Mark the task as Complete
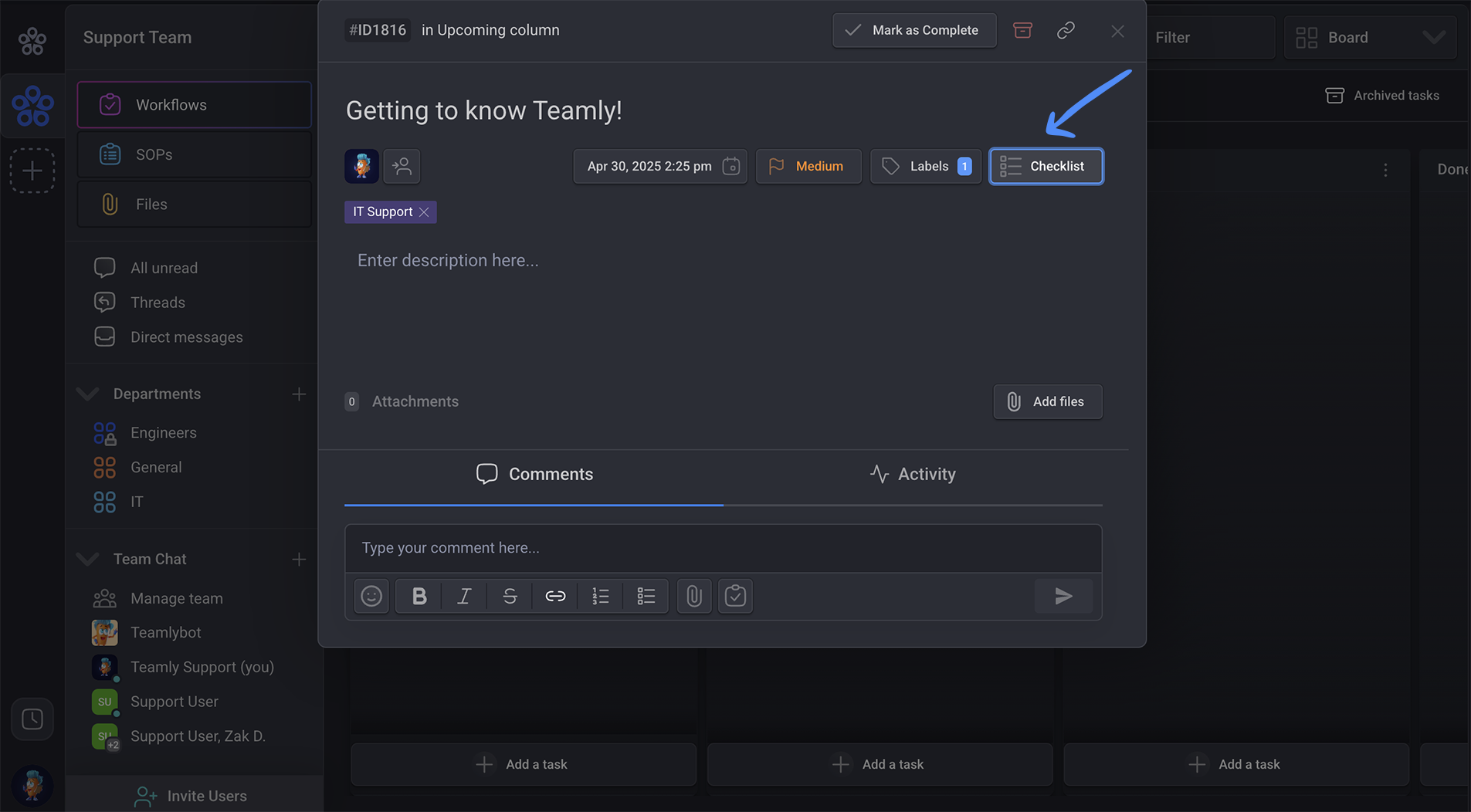Viewport: 1471px width, 812px height. click(914, 30)
